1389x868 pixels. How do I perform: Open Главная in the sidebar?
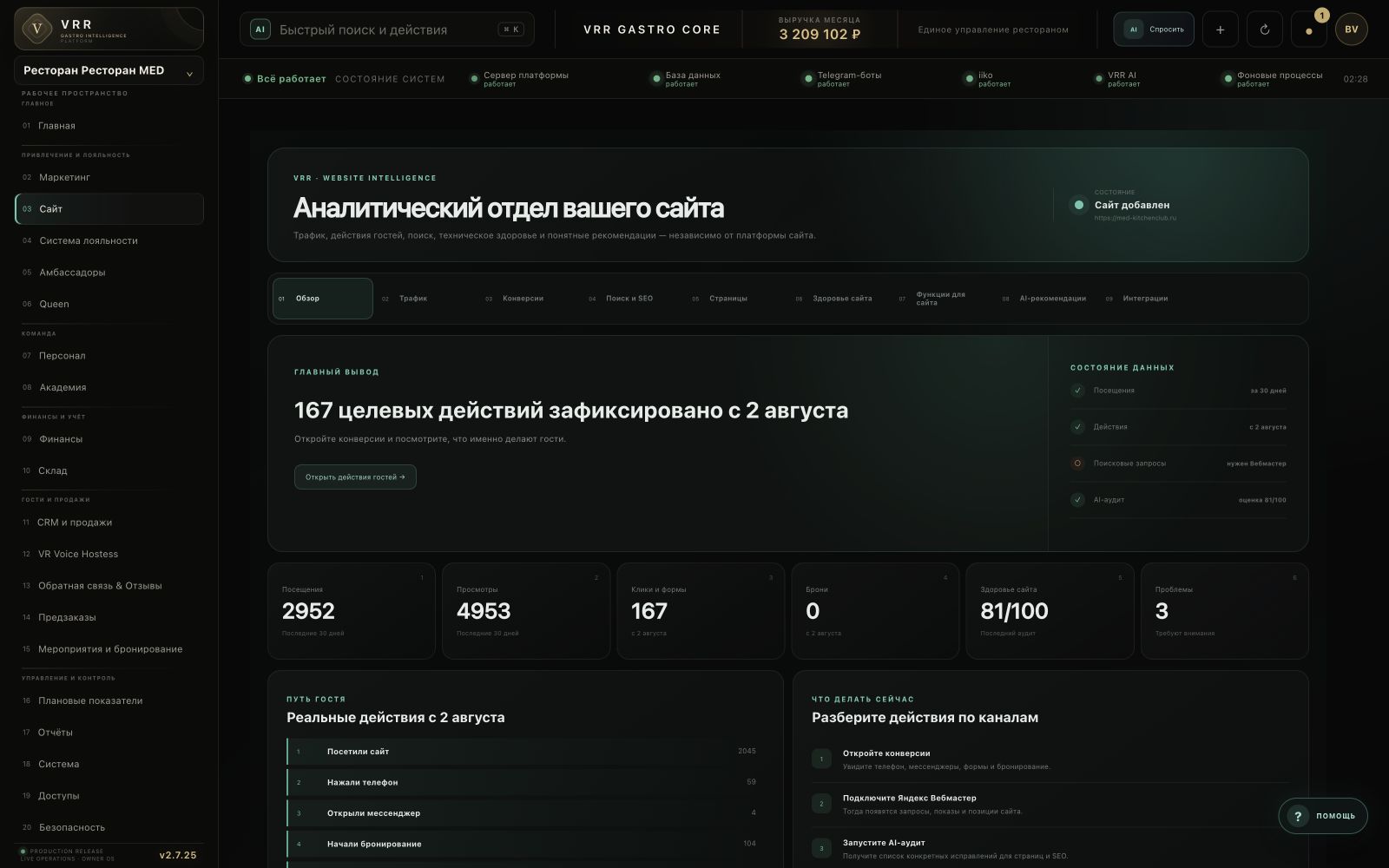pyautogui.click(x=109, y=126)
